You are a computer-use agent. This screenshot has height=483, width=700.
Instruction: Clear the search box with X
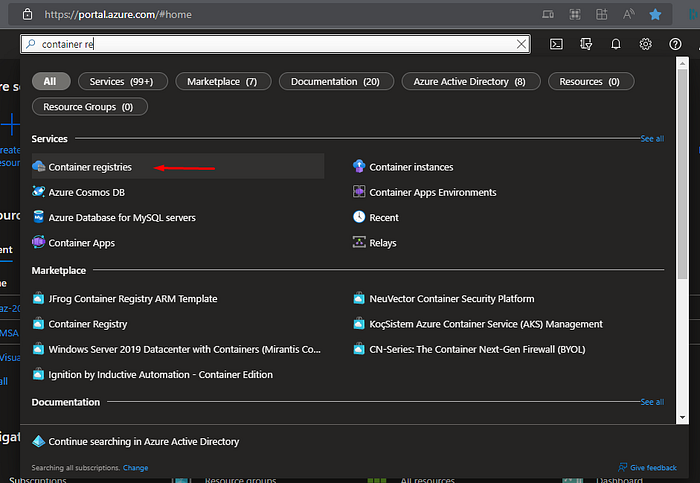click(x=521, y=44)
